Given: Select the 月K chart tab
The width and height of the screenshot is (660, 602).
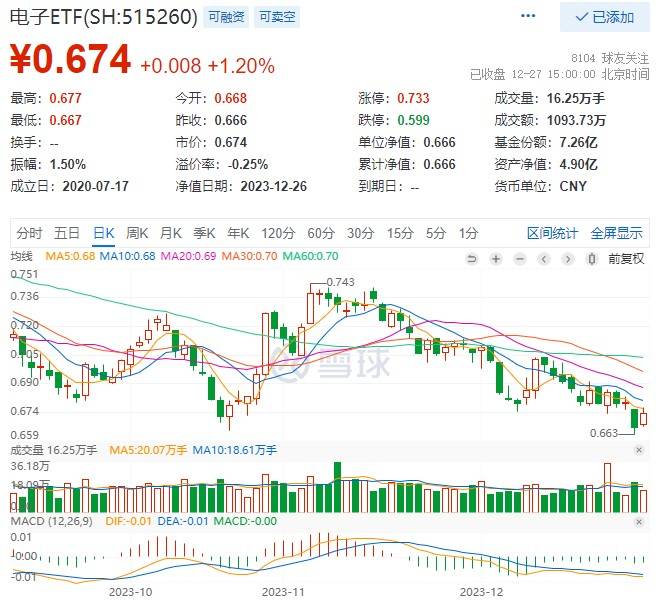Looking at the screenshot, I should (170, 233).
